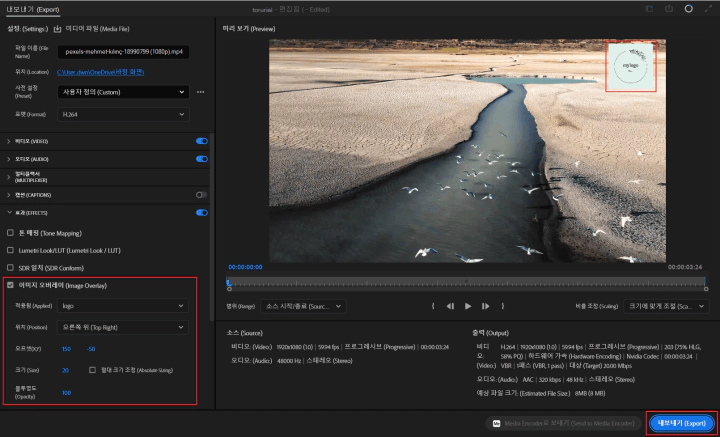Click the offset Y value -50
Image resolution: width=720 pixels, height=437 pixels.
pyautogui.click(x=91, y=349)
